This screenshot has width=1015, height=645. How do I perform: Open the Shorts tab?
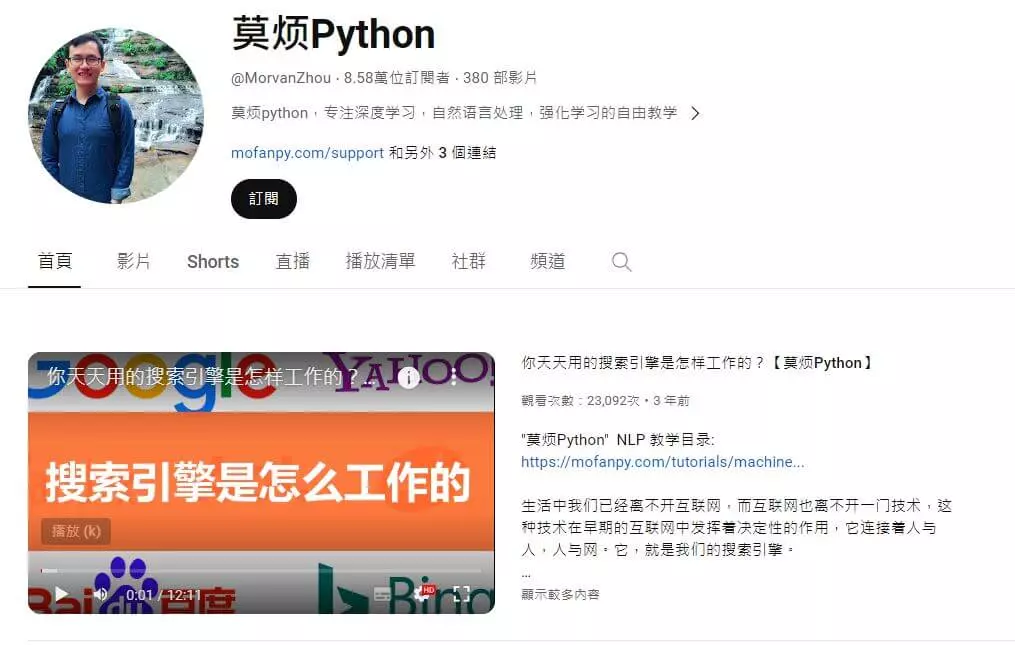(x=213, y=262)
